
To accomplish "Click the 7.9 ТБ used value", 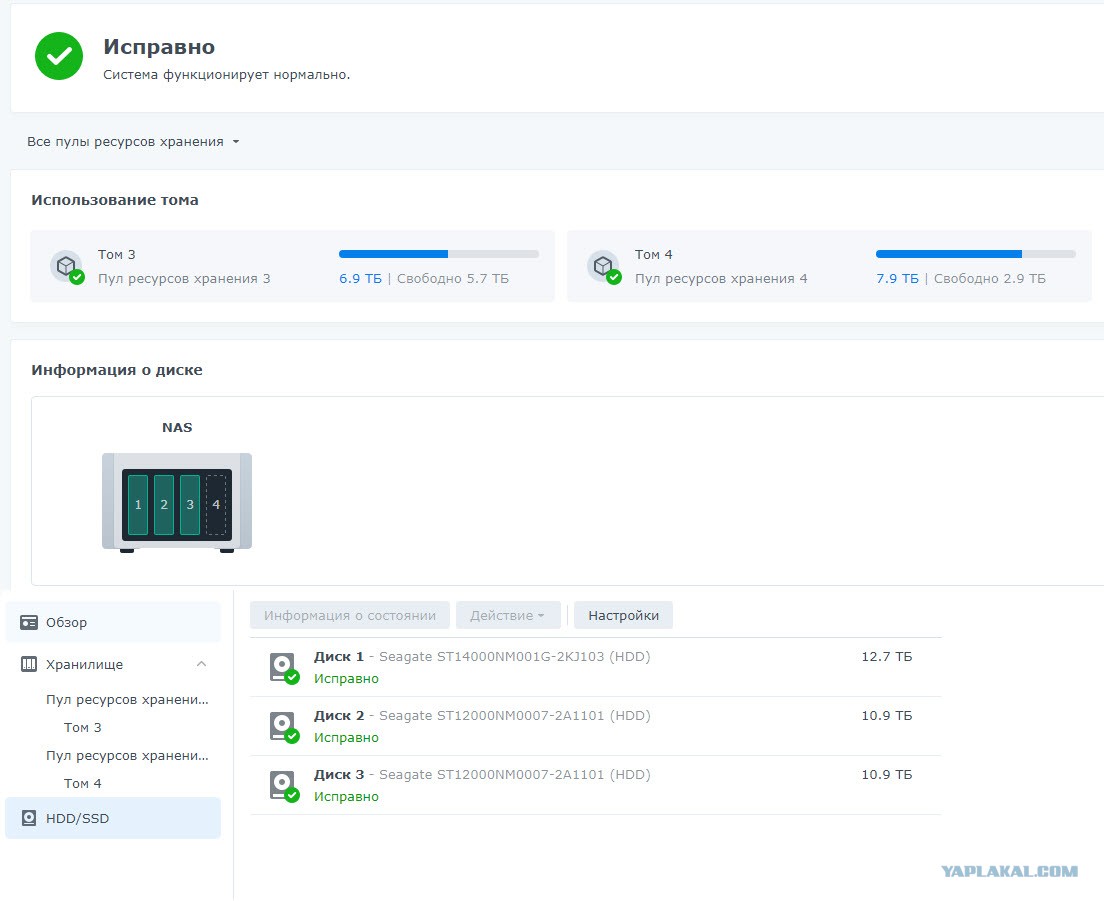I will pos(897,279).
